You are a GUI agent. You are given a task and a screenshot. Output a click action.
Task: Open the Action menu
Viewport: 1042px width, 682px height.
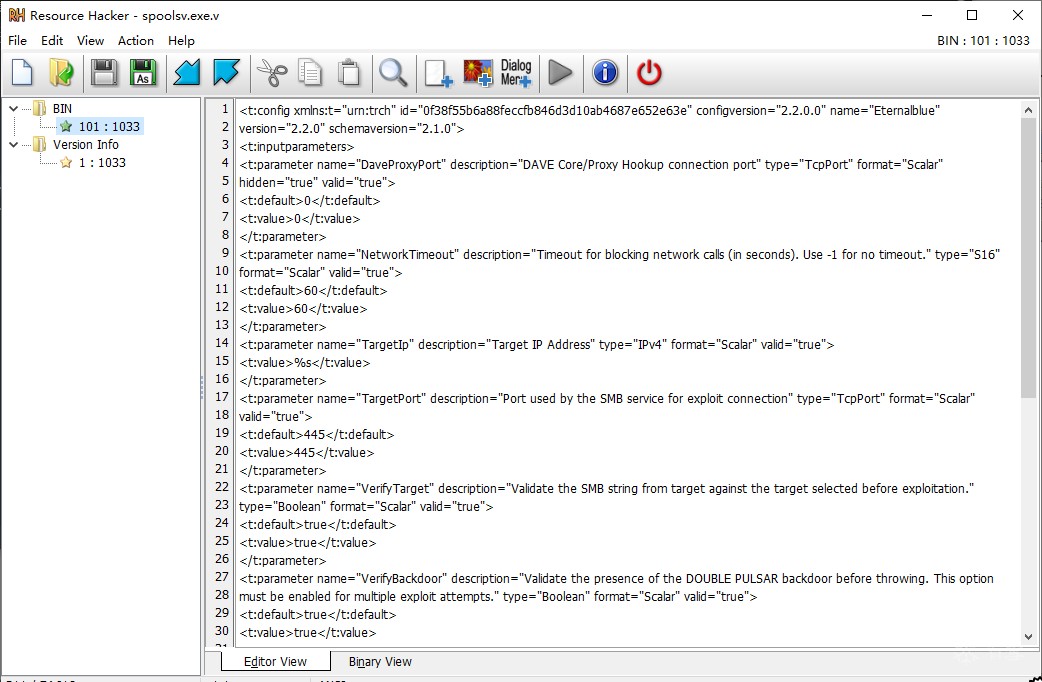(136, 41)
